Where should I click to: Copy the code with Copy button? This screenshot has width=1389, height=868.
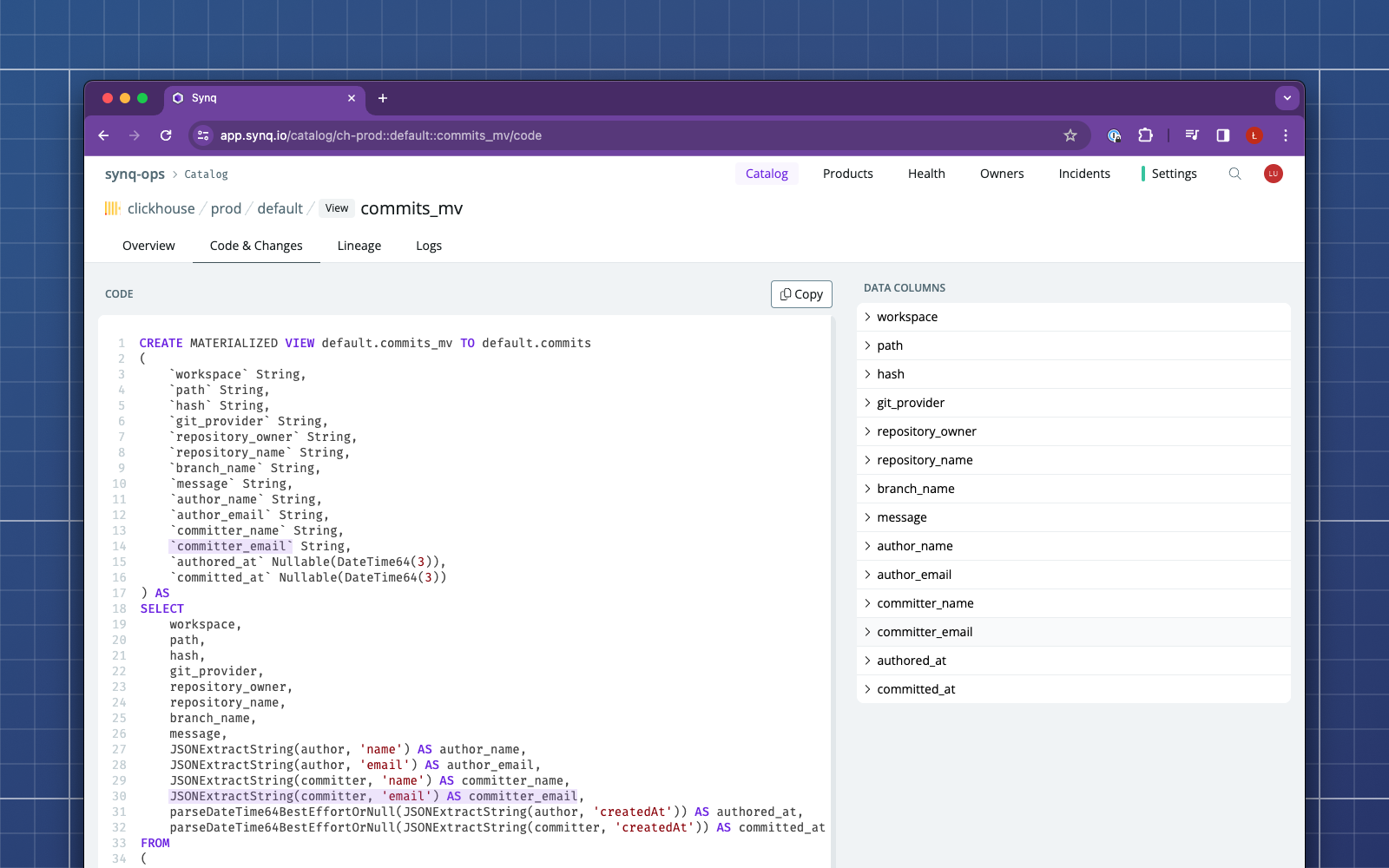[x=801, y=294]
